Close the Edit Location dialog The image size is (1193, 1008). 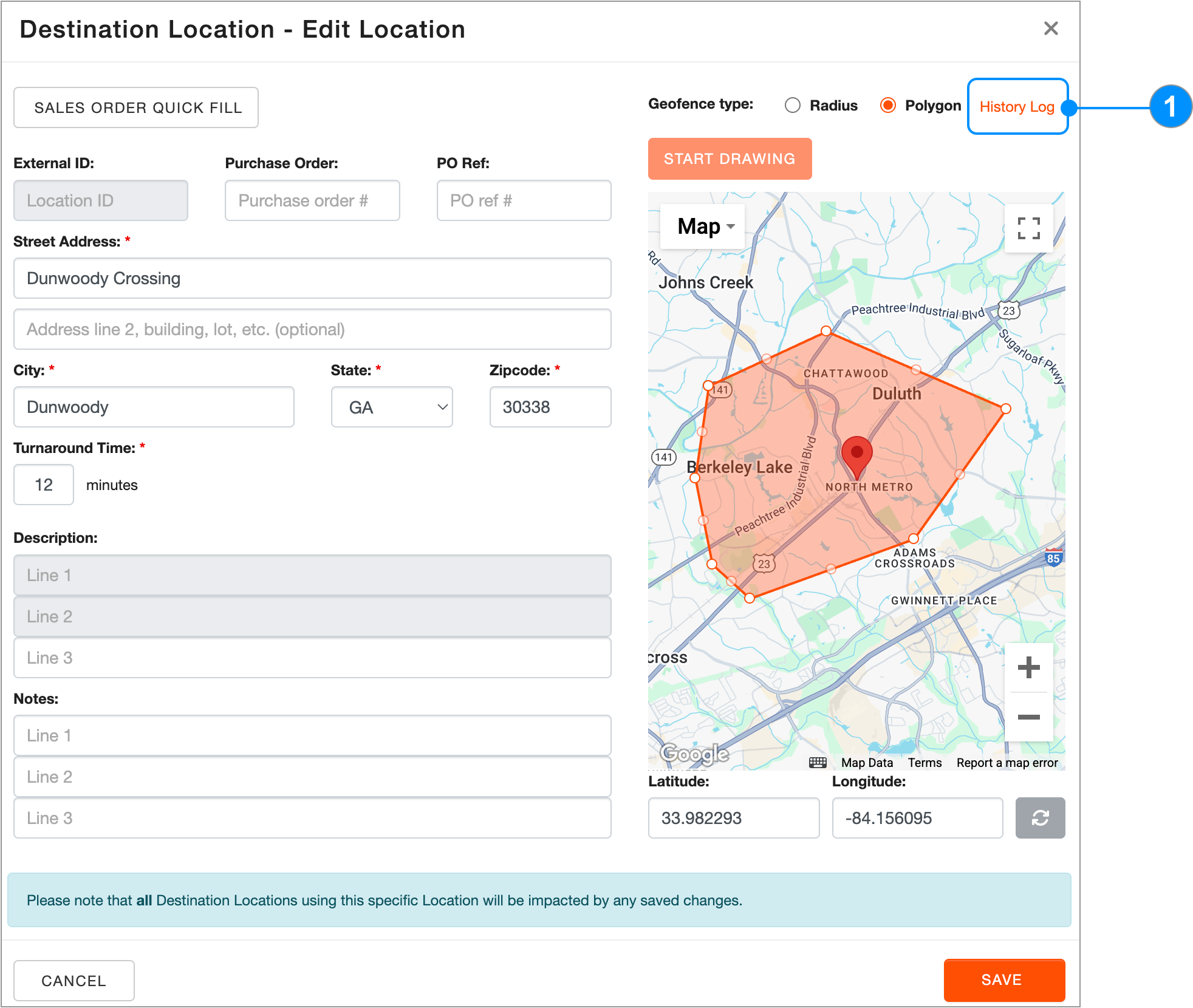point(1051,29)
